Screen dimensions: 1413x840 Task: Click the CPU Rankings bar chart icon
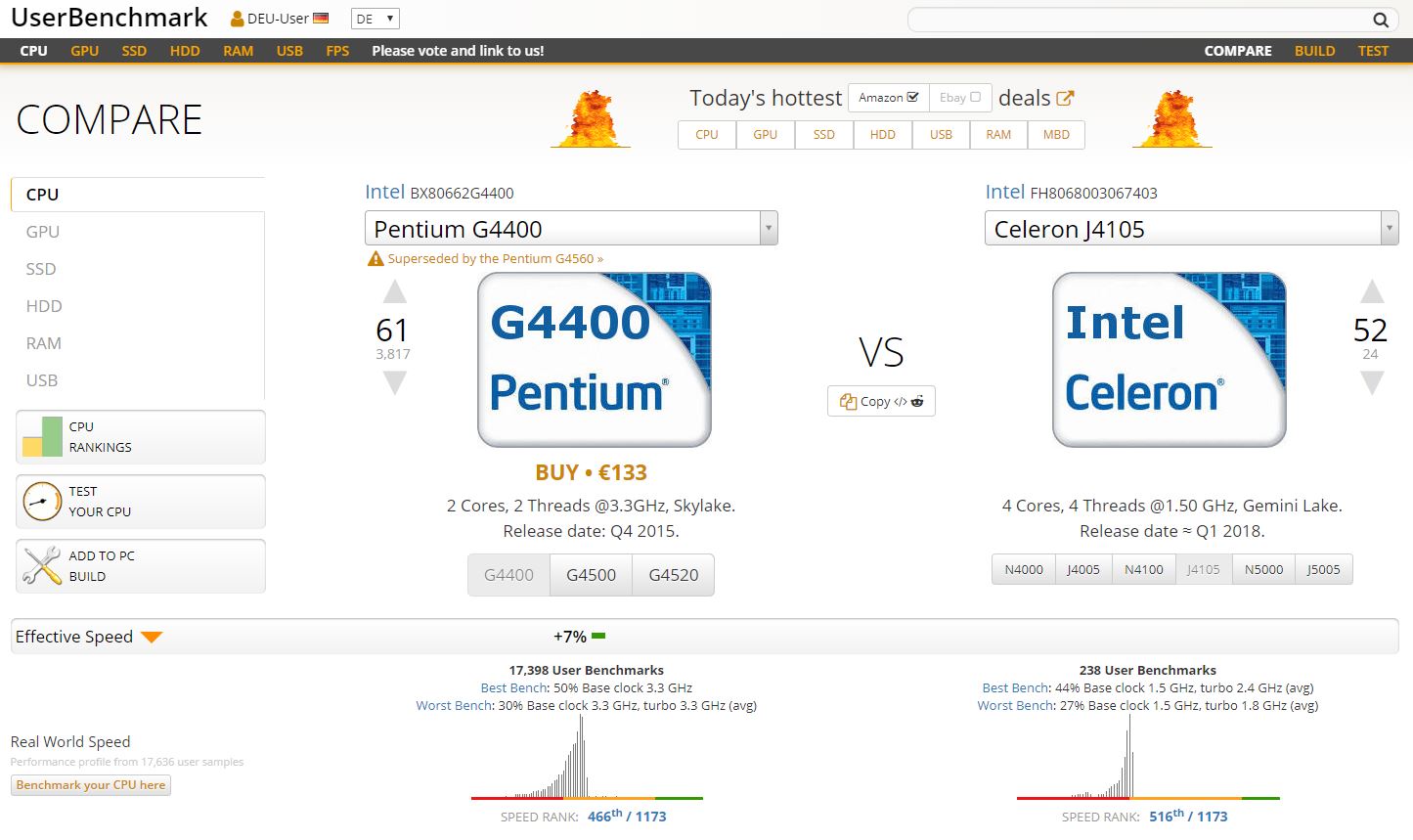(x=41, y=436)
